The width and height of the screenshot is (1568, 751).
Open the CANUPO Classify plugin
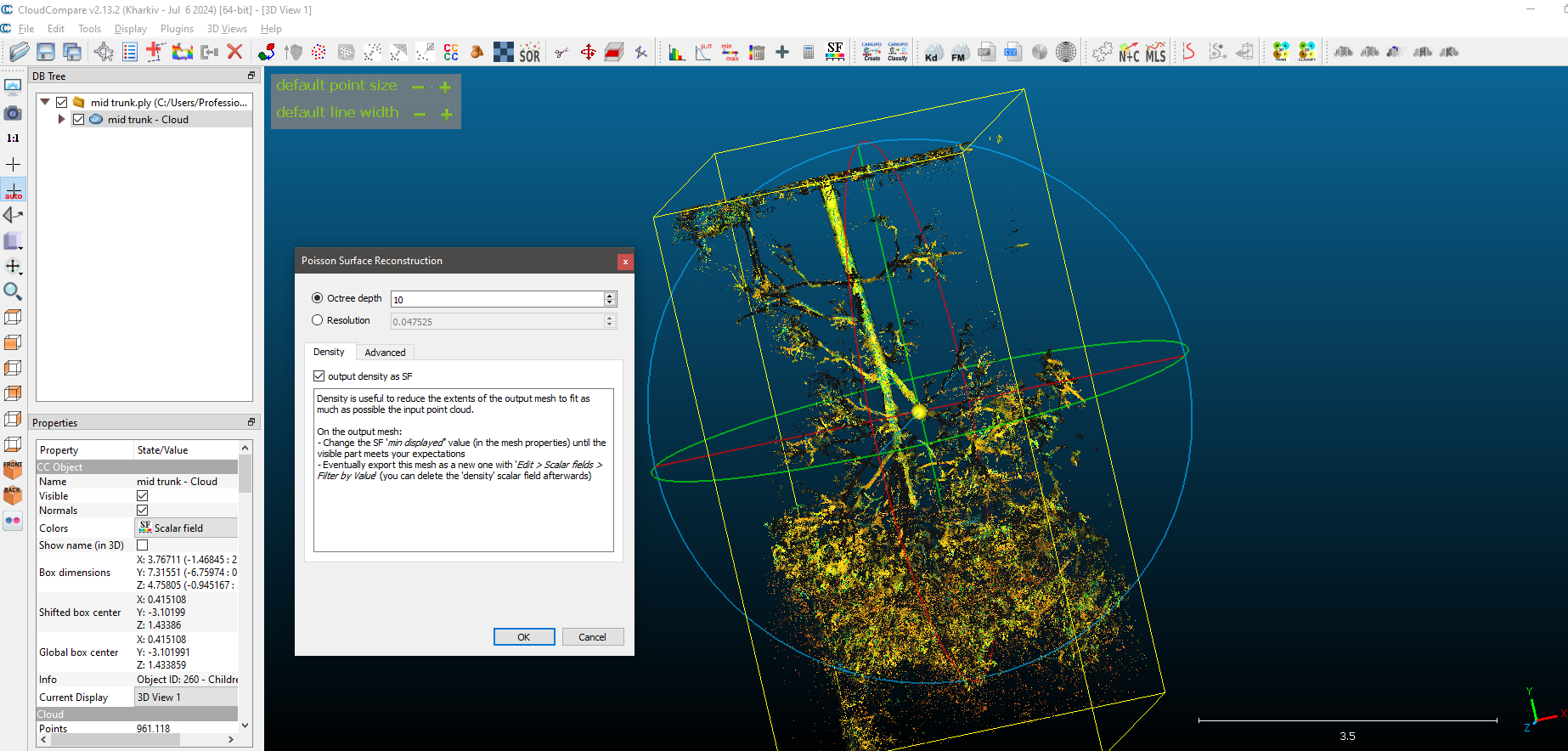(898, 53)
